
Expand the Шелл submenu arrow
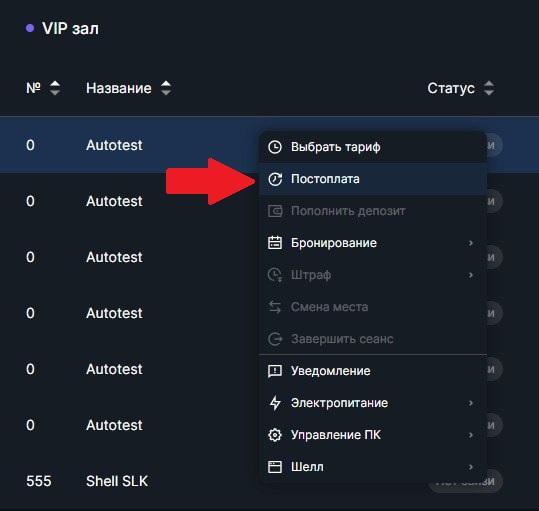point(471,467)
